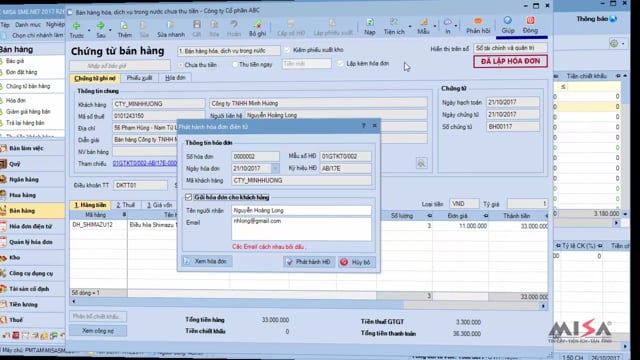
Task: Click the Giúp help icon
Action: (508, 21)
